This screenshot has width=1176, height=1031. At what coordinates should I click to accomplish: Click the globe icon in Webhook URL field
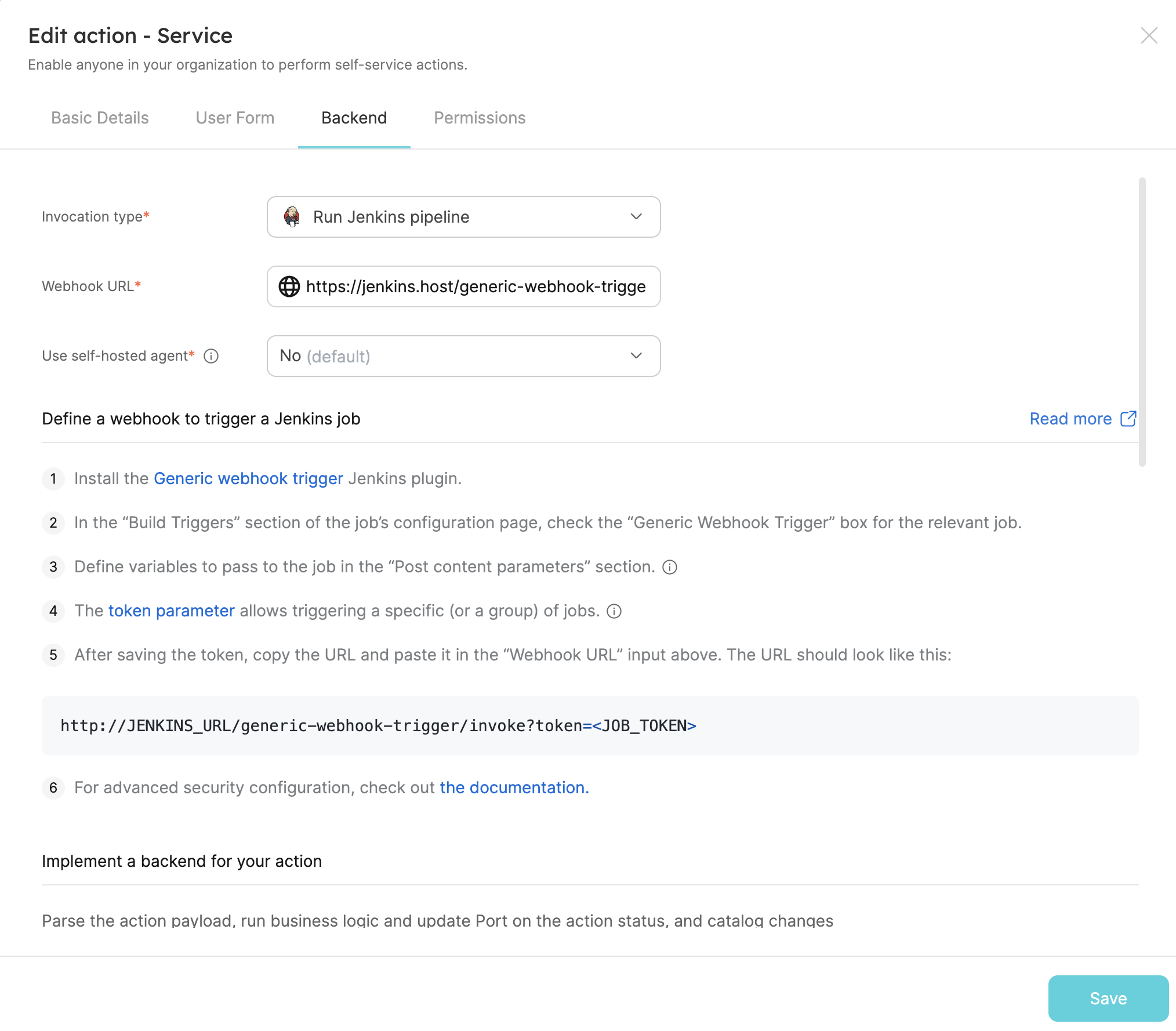tap(289, 286)
